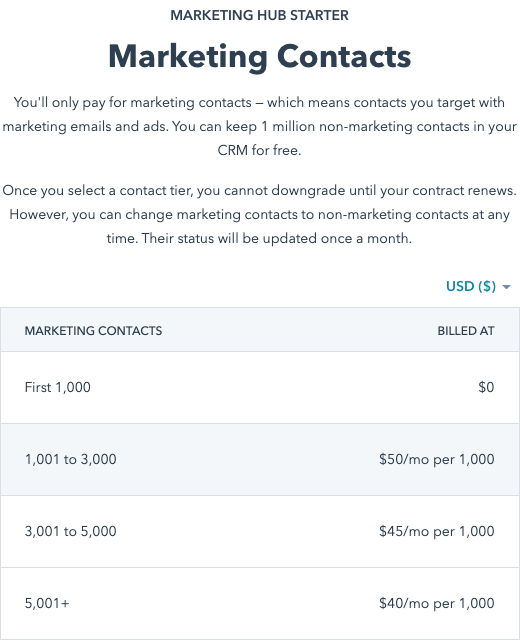Click the $45/mo per 1,000 price
The height and width of the screenshot is (643, 520).
(437, 532)
